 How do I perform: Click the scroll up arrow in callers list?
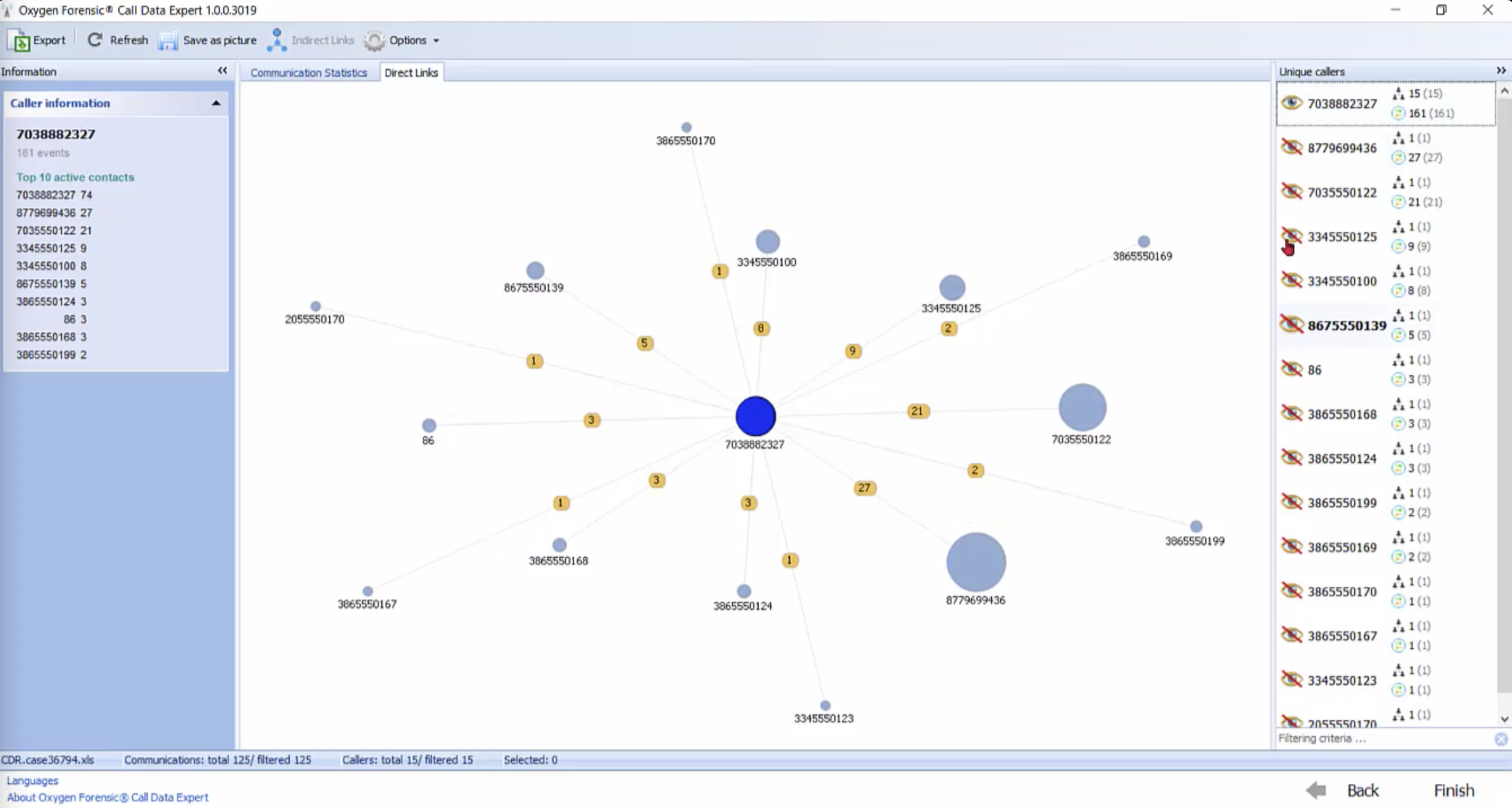1504,91
